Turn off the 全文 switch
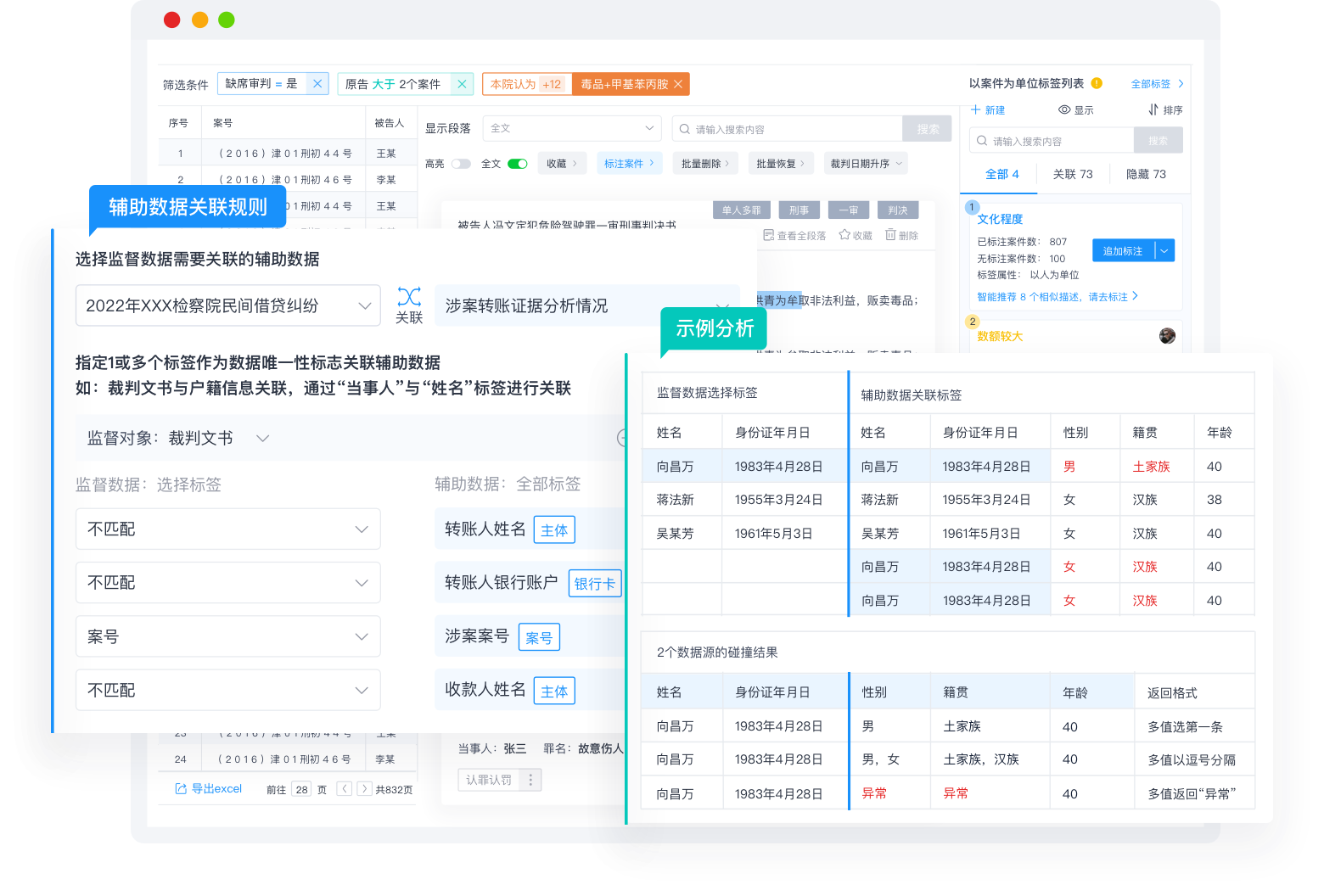 pos(518,164)
